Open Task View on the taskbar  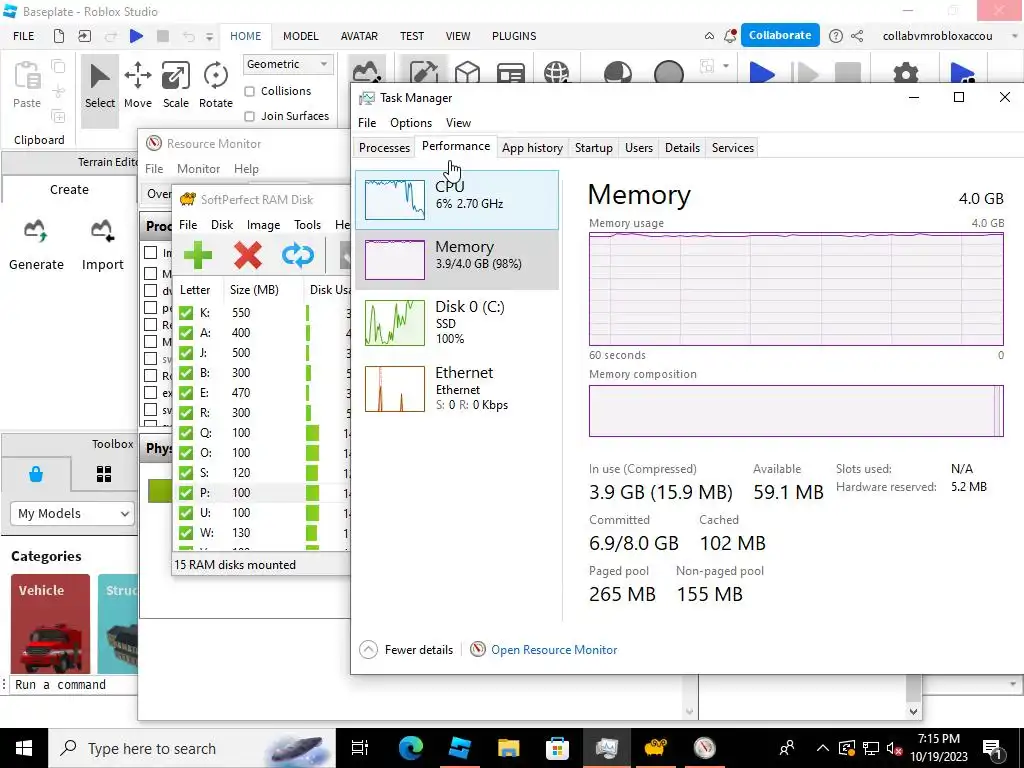(x=360, y=748)
